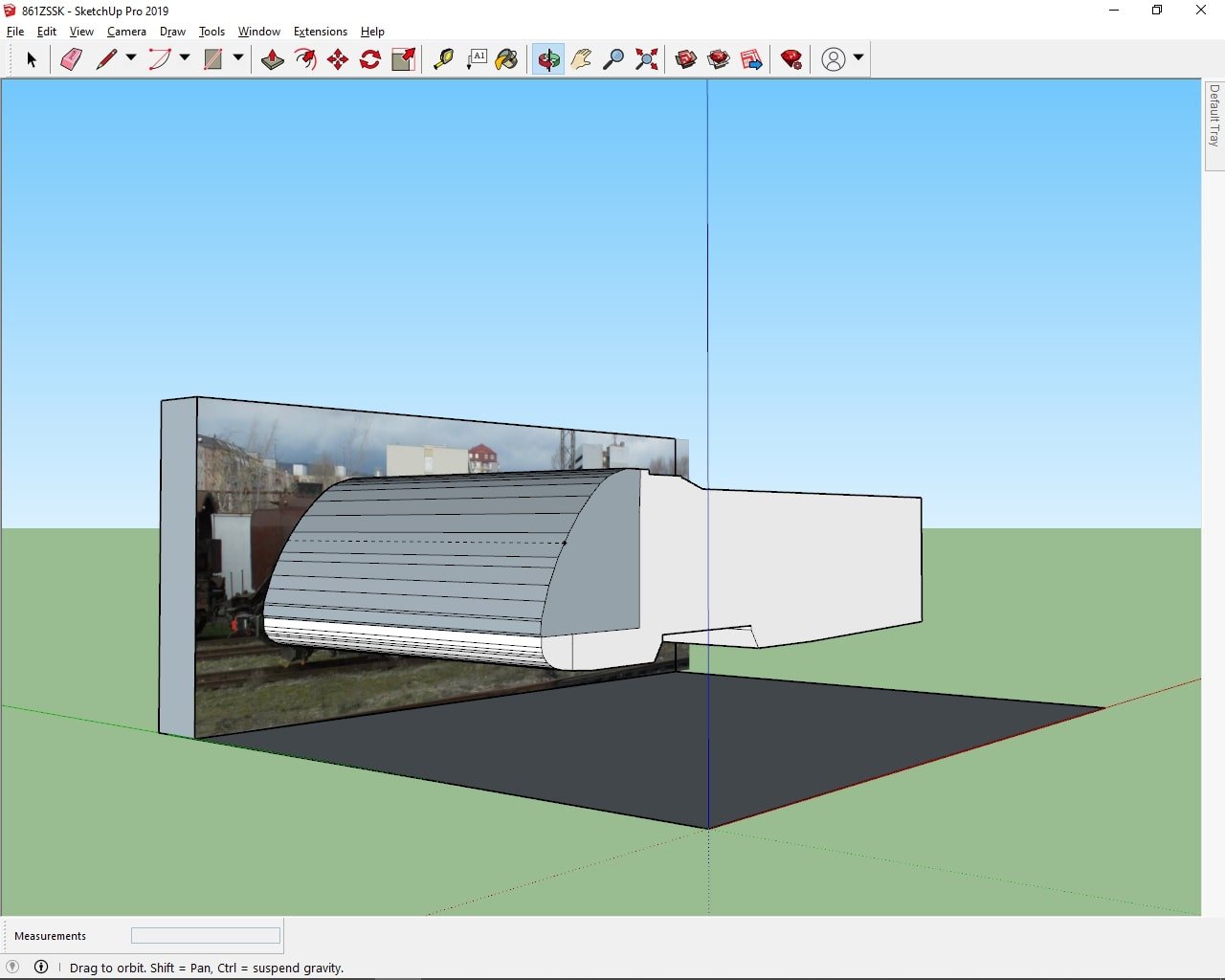
Task: Open Extension Manager ruby icon
Action: click(x=791, y=59)
